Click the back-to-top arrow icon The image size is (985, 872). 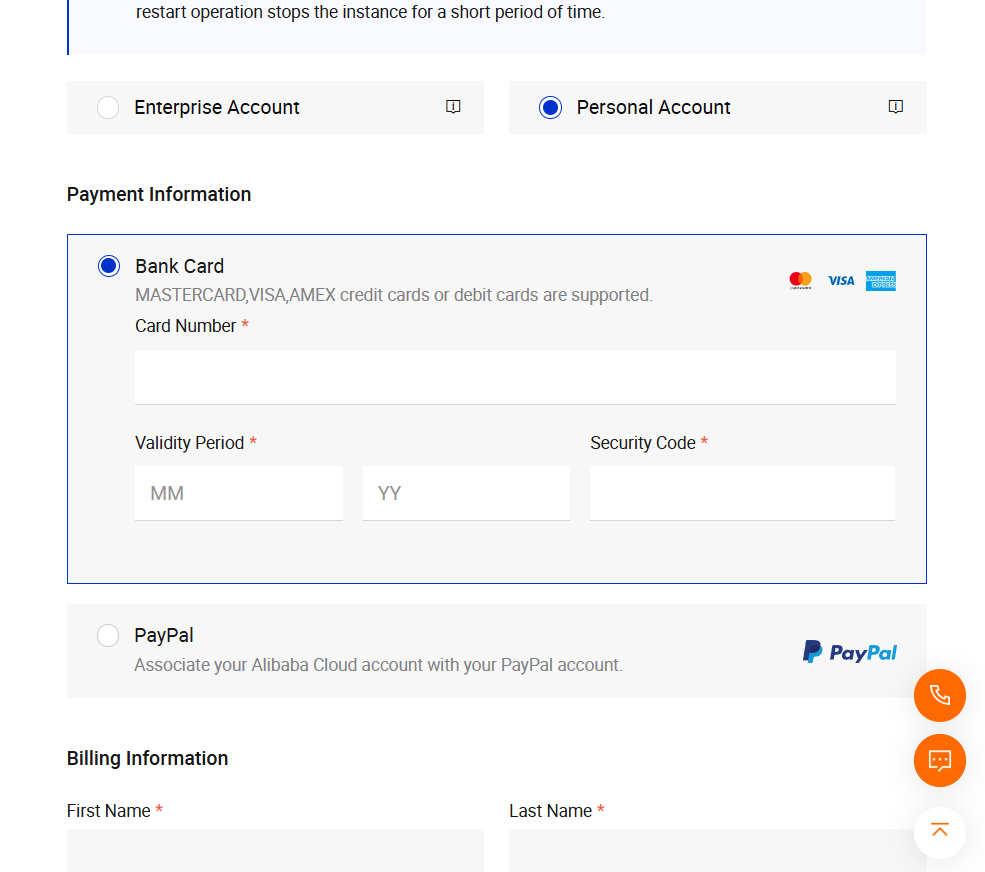[x=939, y=831]
